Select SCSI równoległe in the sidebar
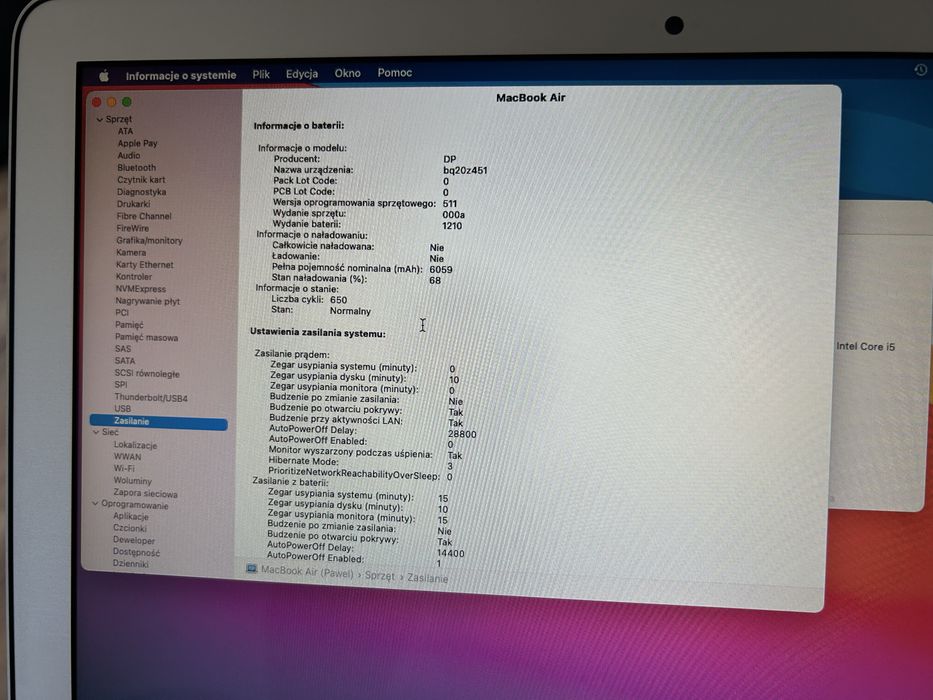The height and width of the screenshot is (700, 933). [147, 374]
